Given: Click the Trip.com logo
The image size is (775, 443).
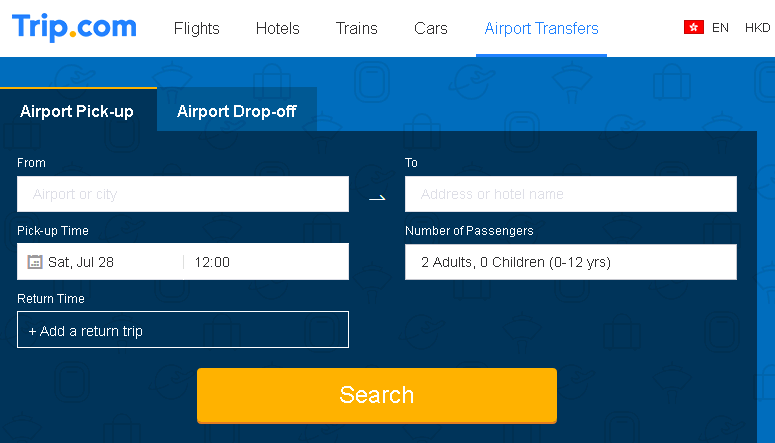Looking at the screenshot, I should coord(74,27).
